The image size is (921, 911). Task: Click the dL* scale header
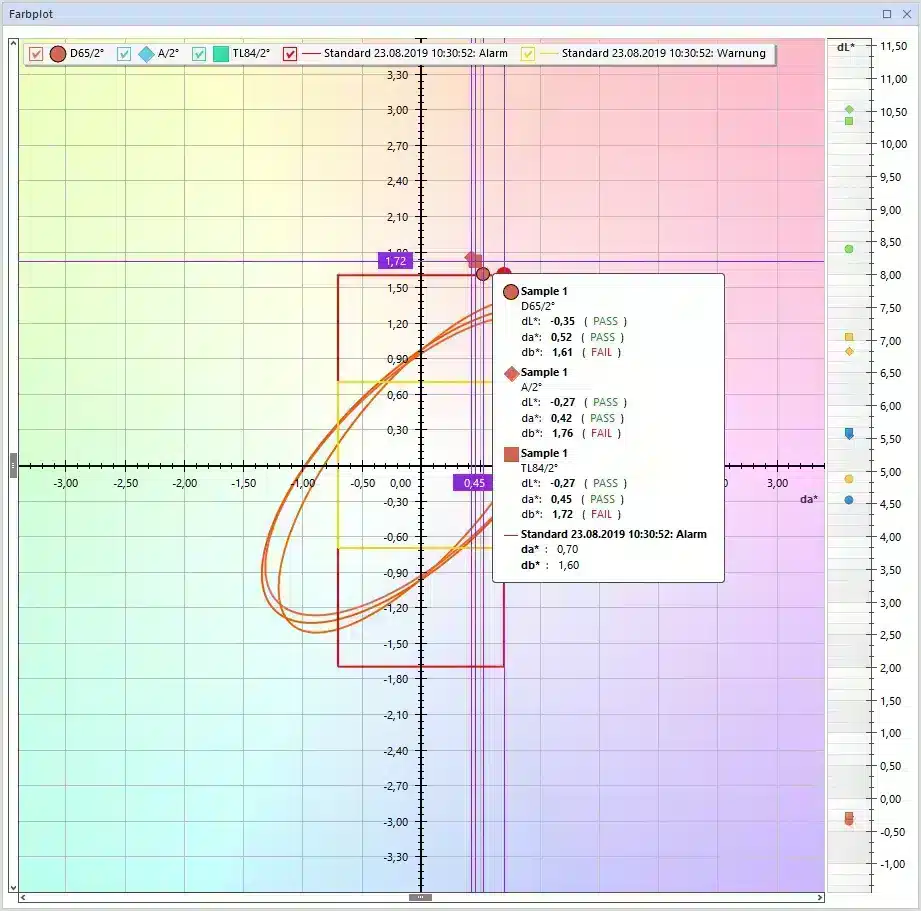(845, 48)
